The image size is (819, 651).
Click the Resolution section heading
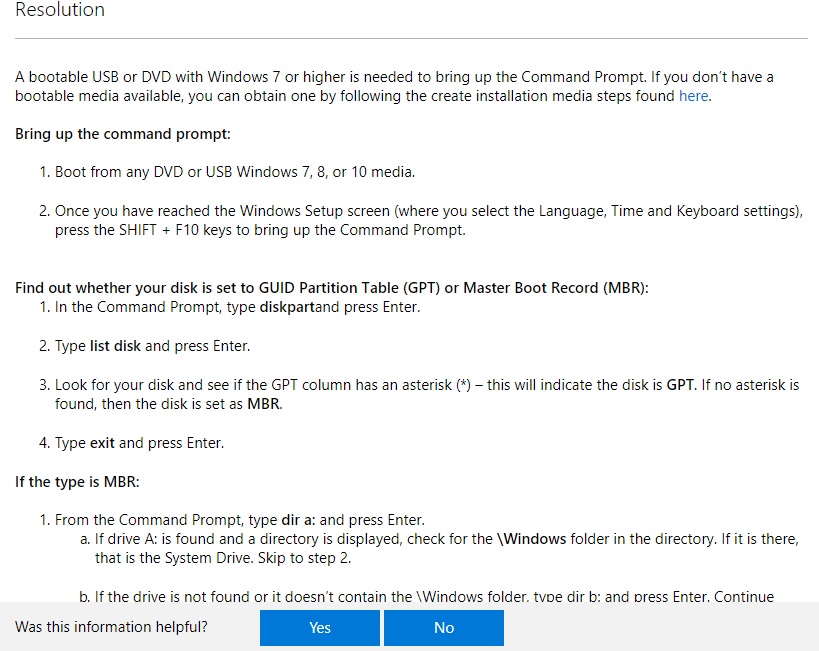pyautogui.click(x=60, y=9)
